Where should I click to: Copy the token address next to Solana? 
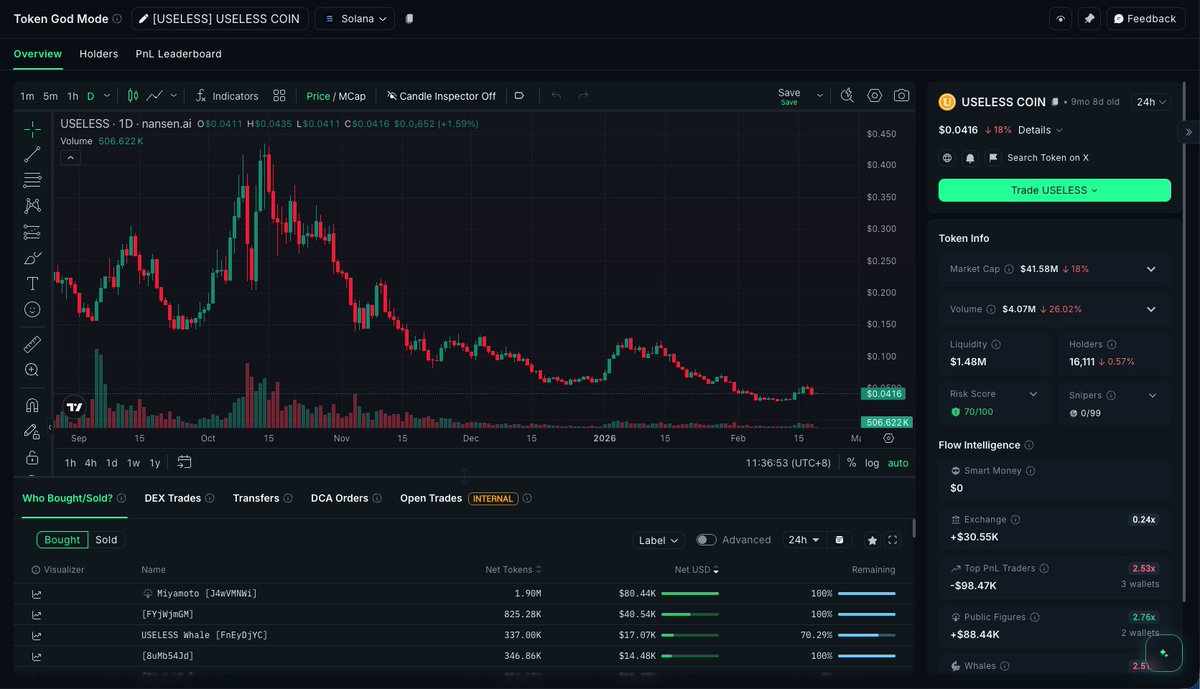pyautogui.click(x=409, y=19)
